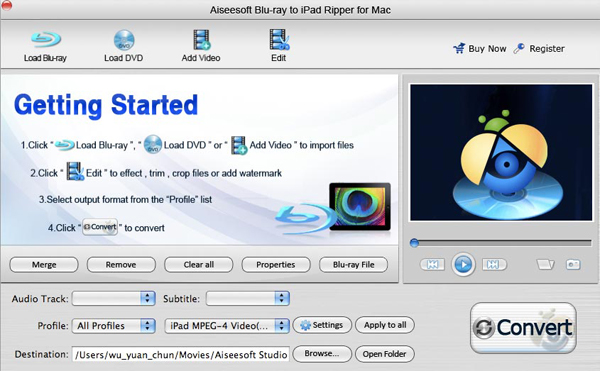Click the step 3 Profile list instruction text
The image size is (600, 371).
click(125, 199)
